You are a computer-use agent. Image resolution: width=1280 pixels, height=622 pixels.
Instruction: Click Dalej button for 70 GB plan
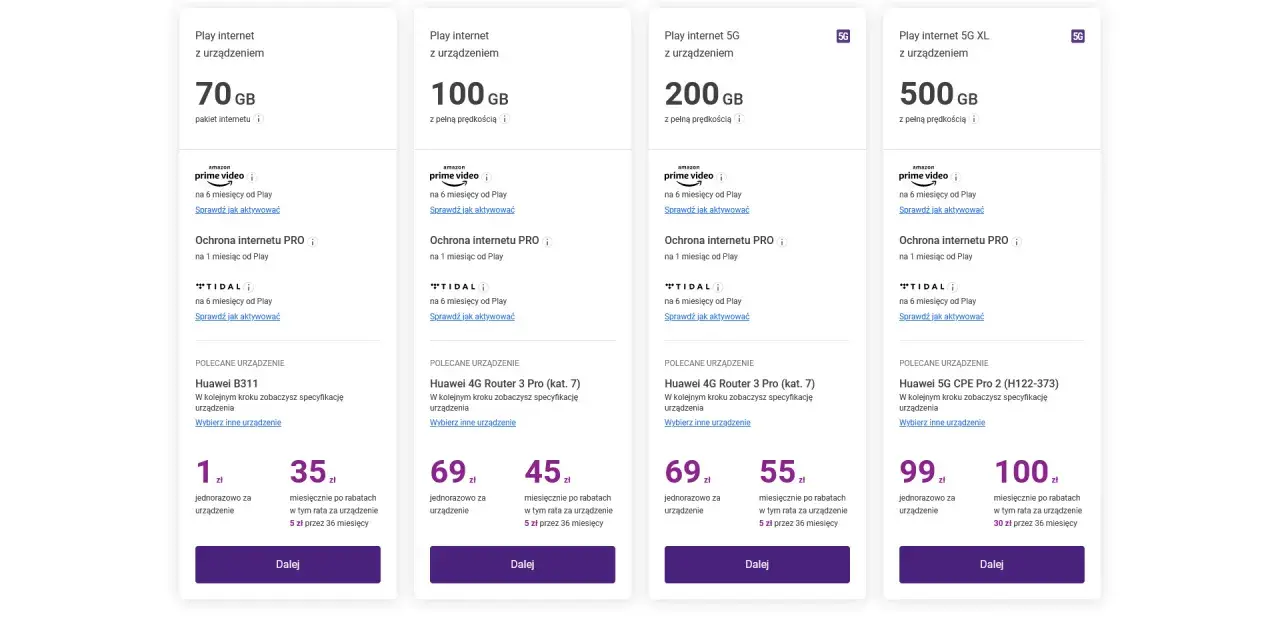pos(288,564)
